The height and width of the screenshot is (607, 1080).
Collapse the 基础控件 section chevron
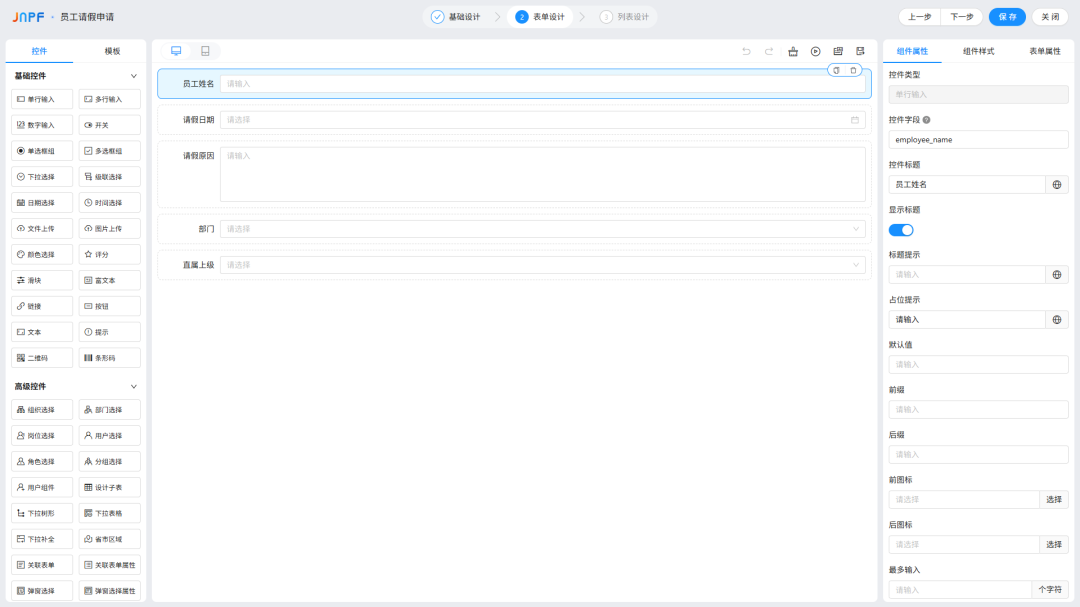pyautogui.click(x=134, y=76)
